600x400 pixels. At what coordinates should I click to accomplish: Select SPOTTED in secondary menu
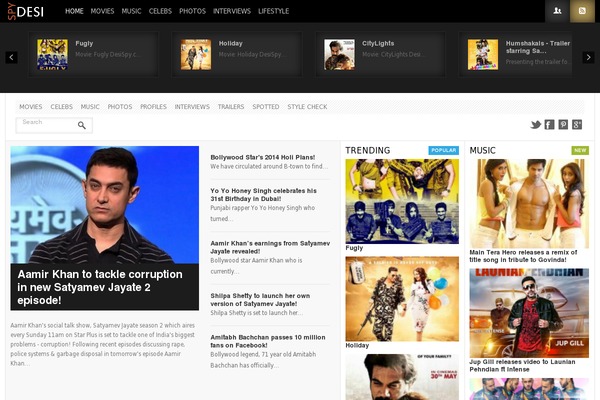coord(266,107)
